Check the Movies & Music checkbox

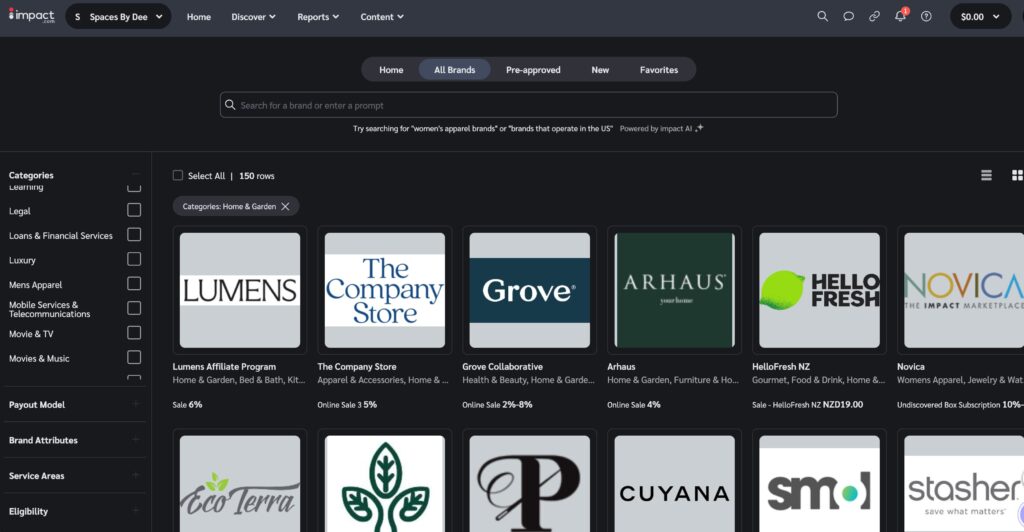134,357
